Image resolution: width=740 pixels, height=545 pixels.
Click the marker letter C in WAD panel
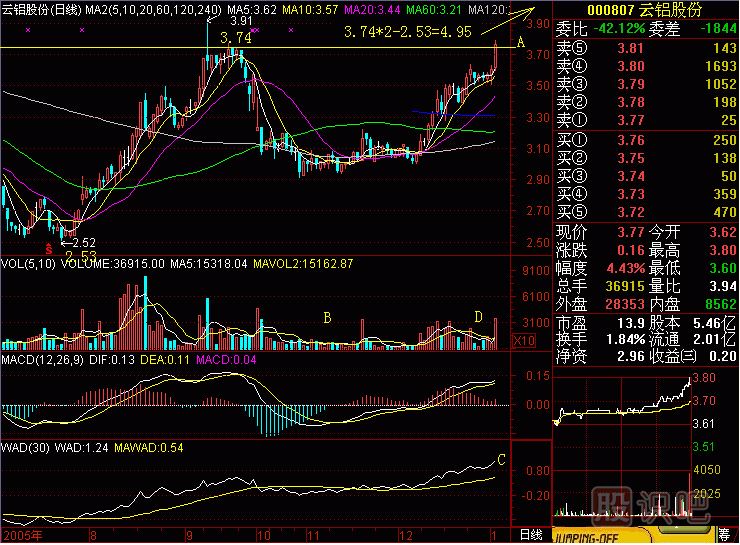(502, 460)
